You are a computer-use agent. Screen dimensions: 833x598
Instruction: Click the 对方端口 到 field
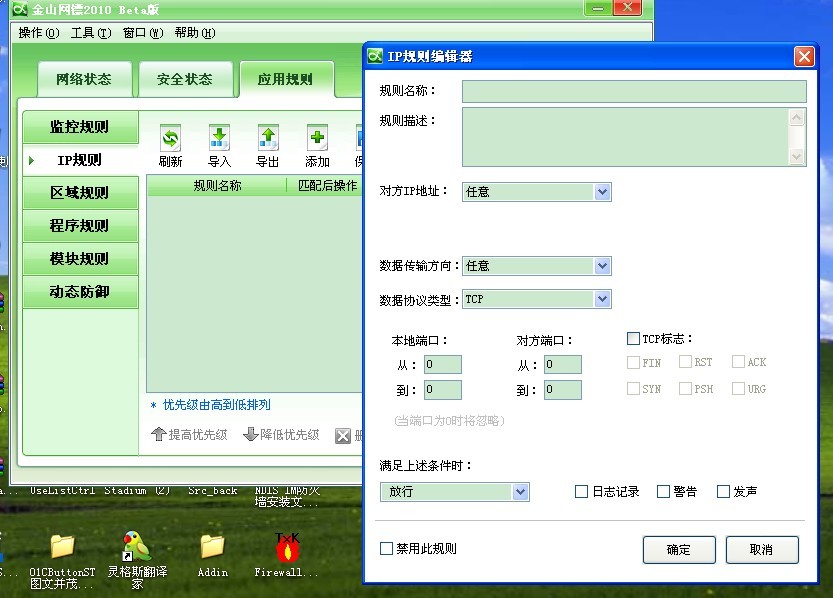point(563,390)
